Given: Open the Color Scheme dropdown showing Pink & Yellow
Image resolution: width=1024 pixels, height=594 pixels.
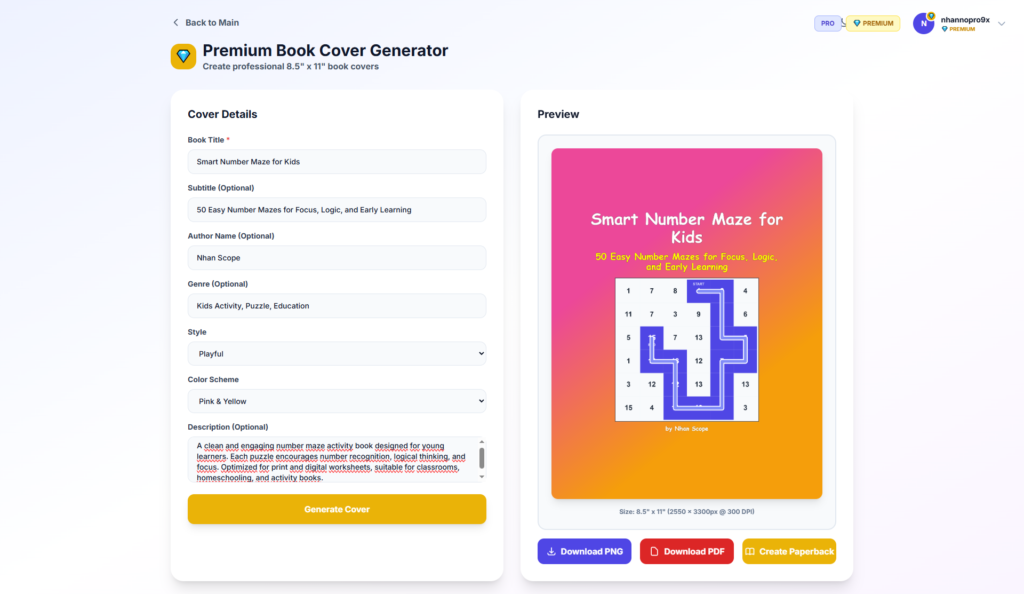Looking at the screenshot, I should (336, 401).
